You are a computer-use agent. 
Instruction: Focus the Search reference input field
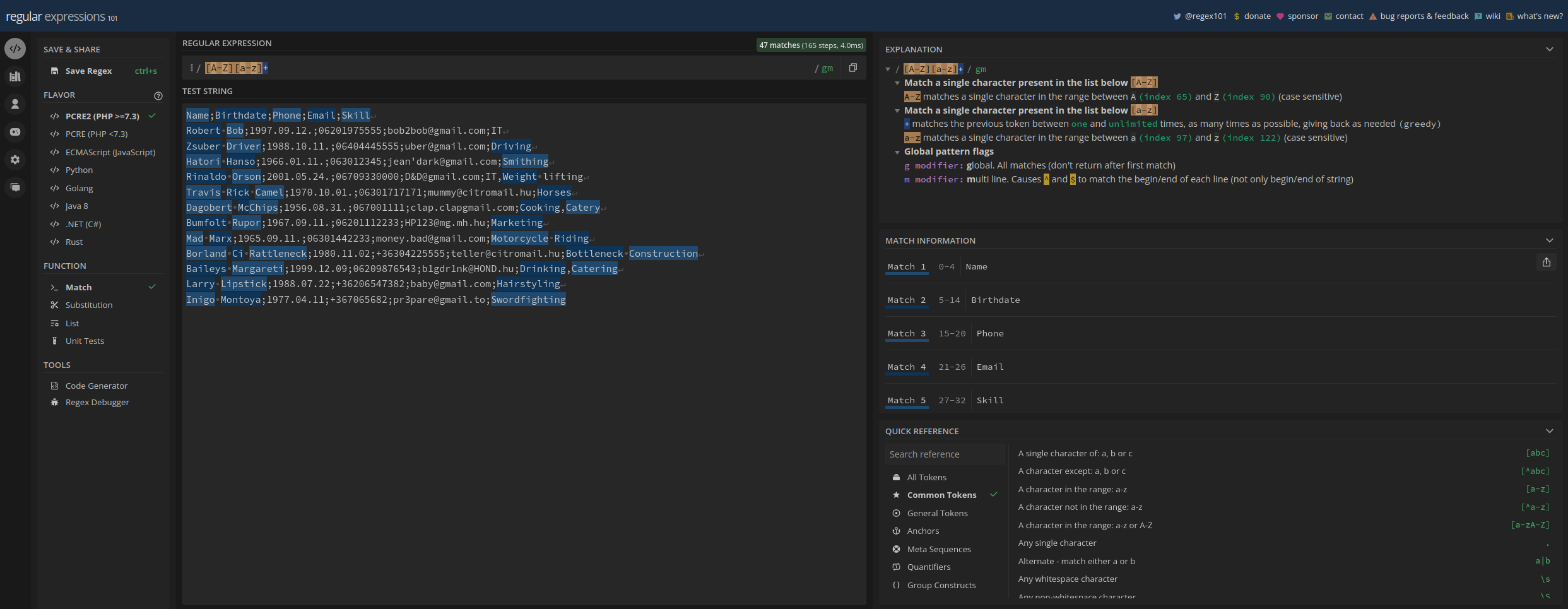[x=944, y=454]
